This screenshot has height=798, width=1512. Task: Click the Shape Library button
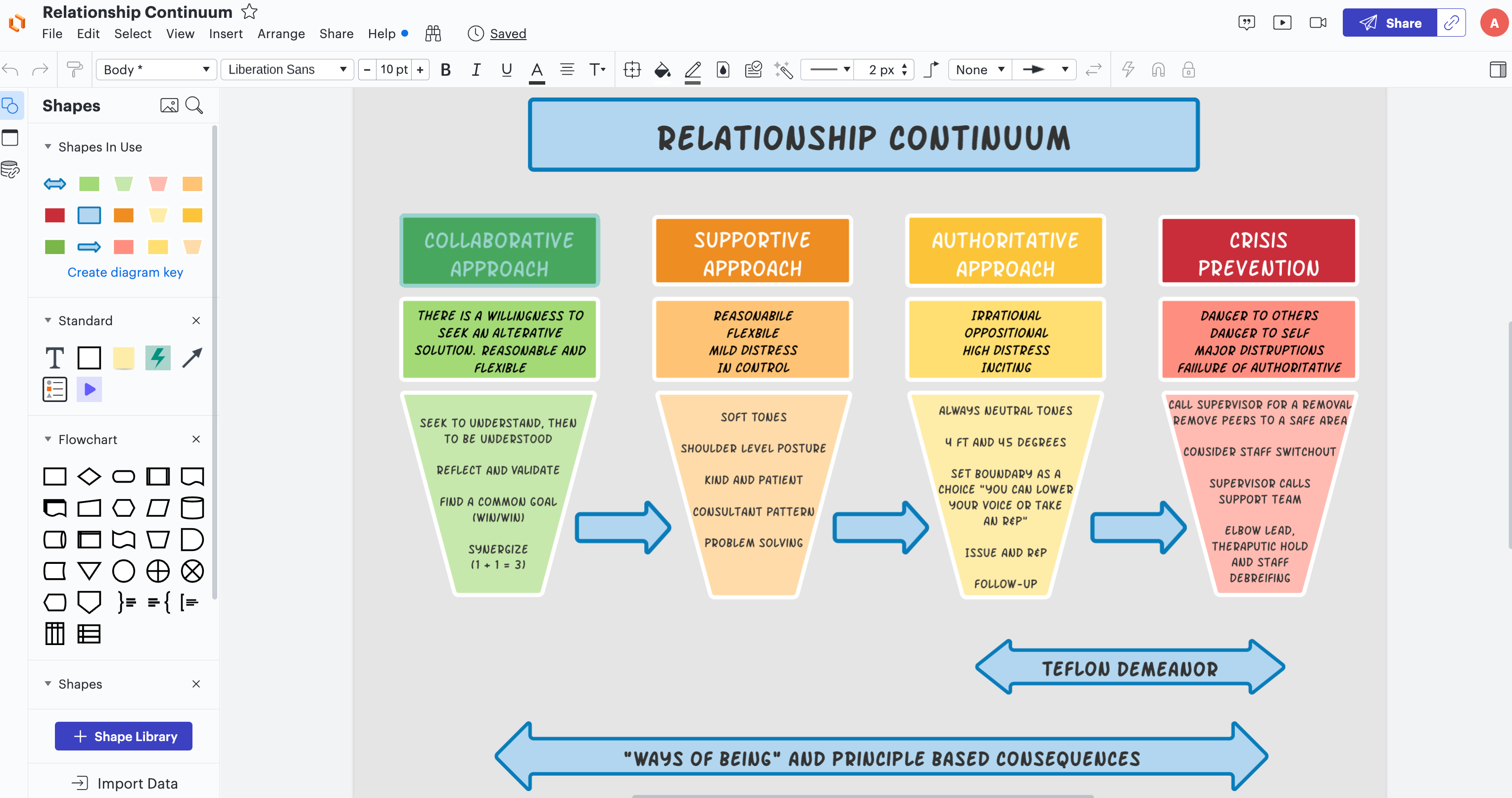(x=124, y=736)
